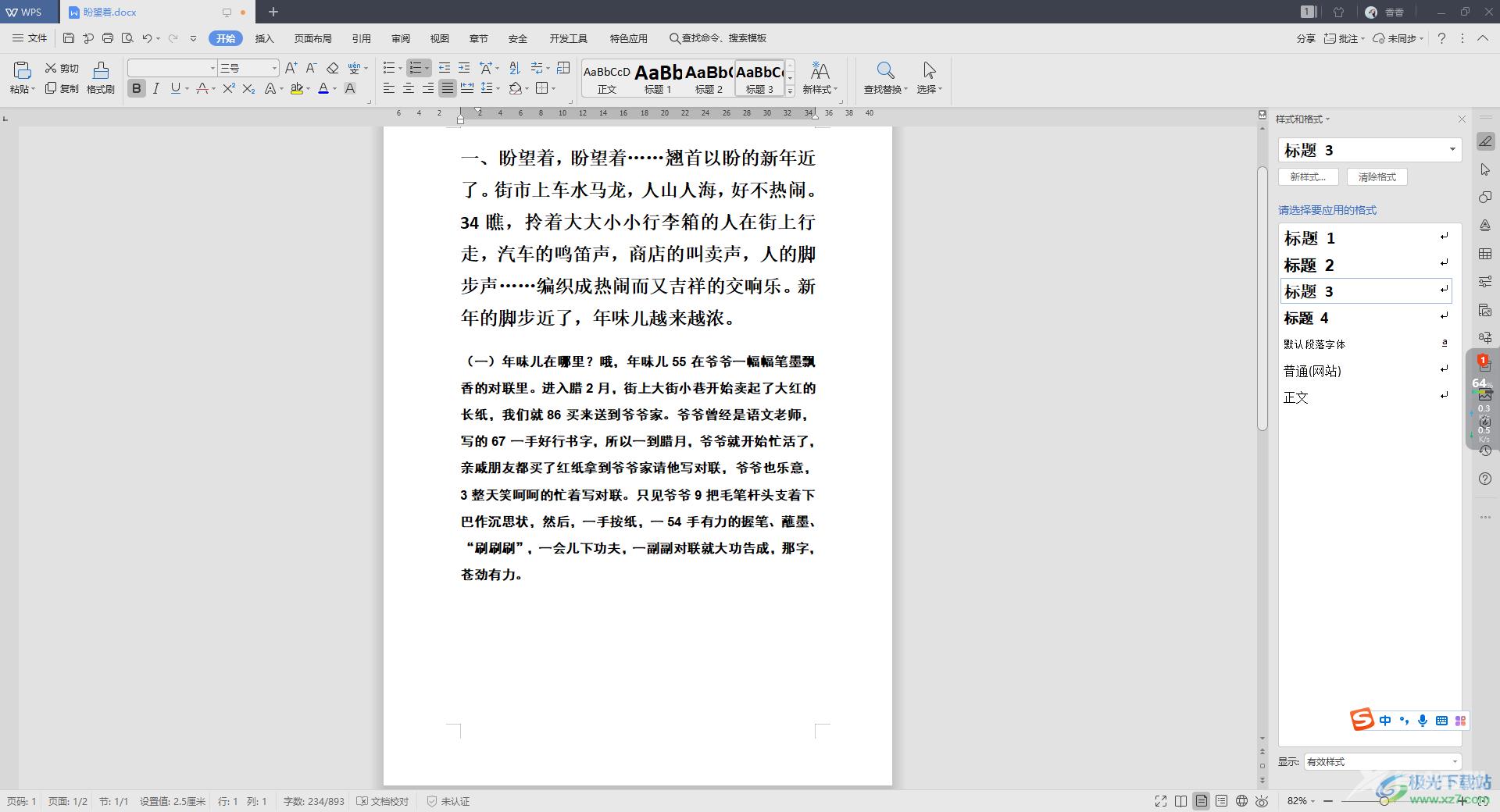Switch to web layout view in status bar
This screenshot has height=812, width=1500.
coord(1241,801)
